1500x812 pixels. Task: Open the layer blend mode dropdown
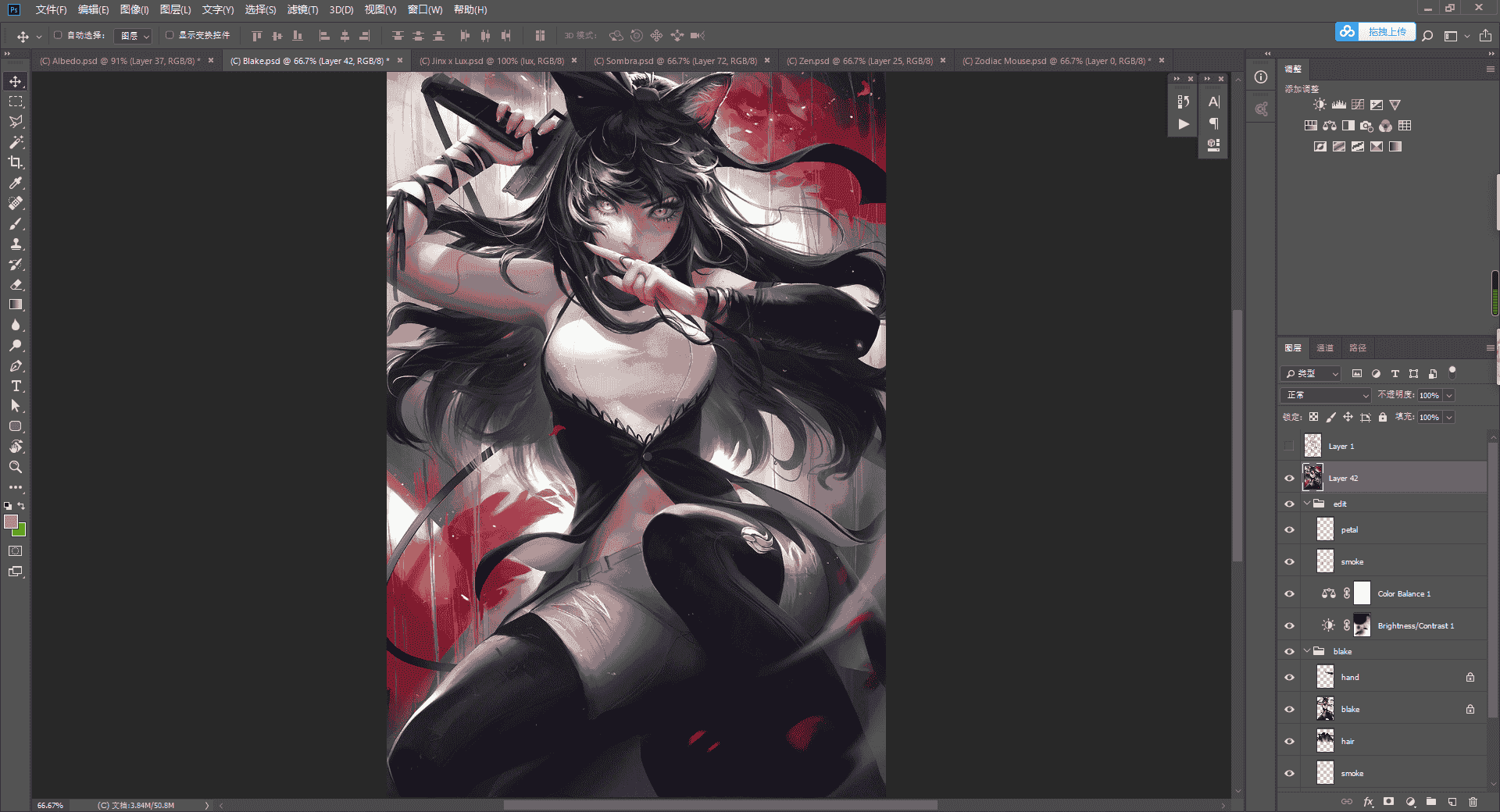[x=1326, y=395]
